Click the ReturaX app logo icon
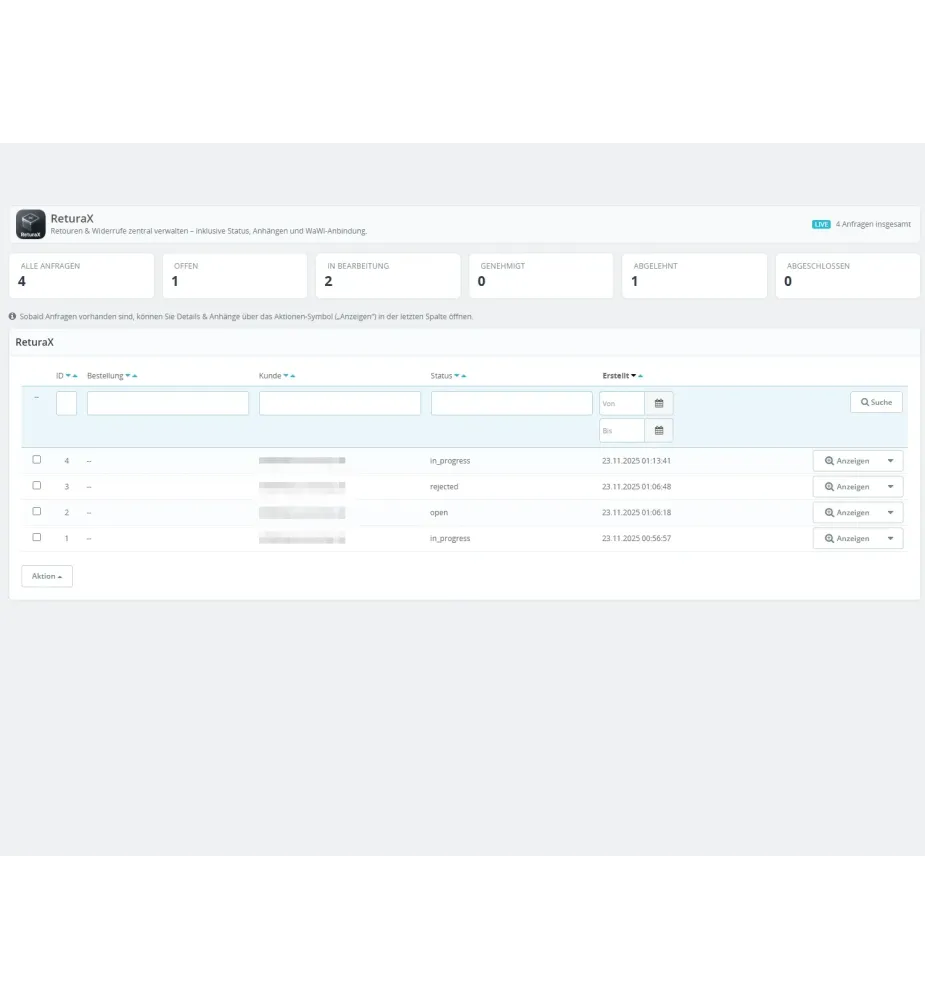Image resolution: width=925 pixels, height=1000 pixels. click(30, 223)
